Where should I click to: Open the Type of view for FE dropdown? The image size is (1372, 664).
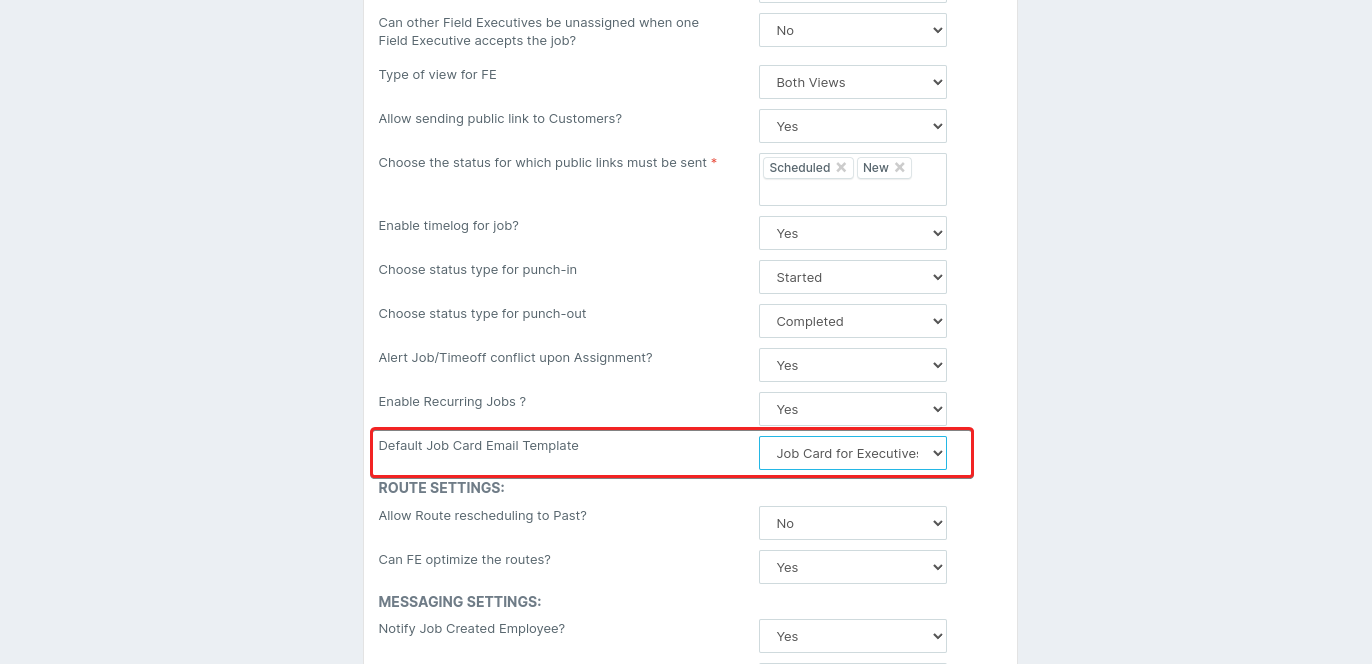(852, 83)
